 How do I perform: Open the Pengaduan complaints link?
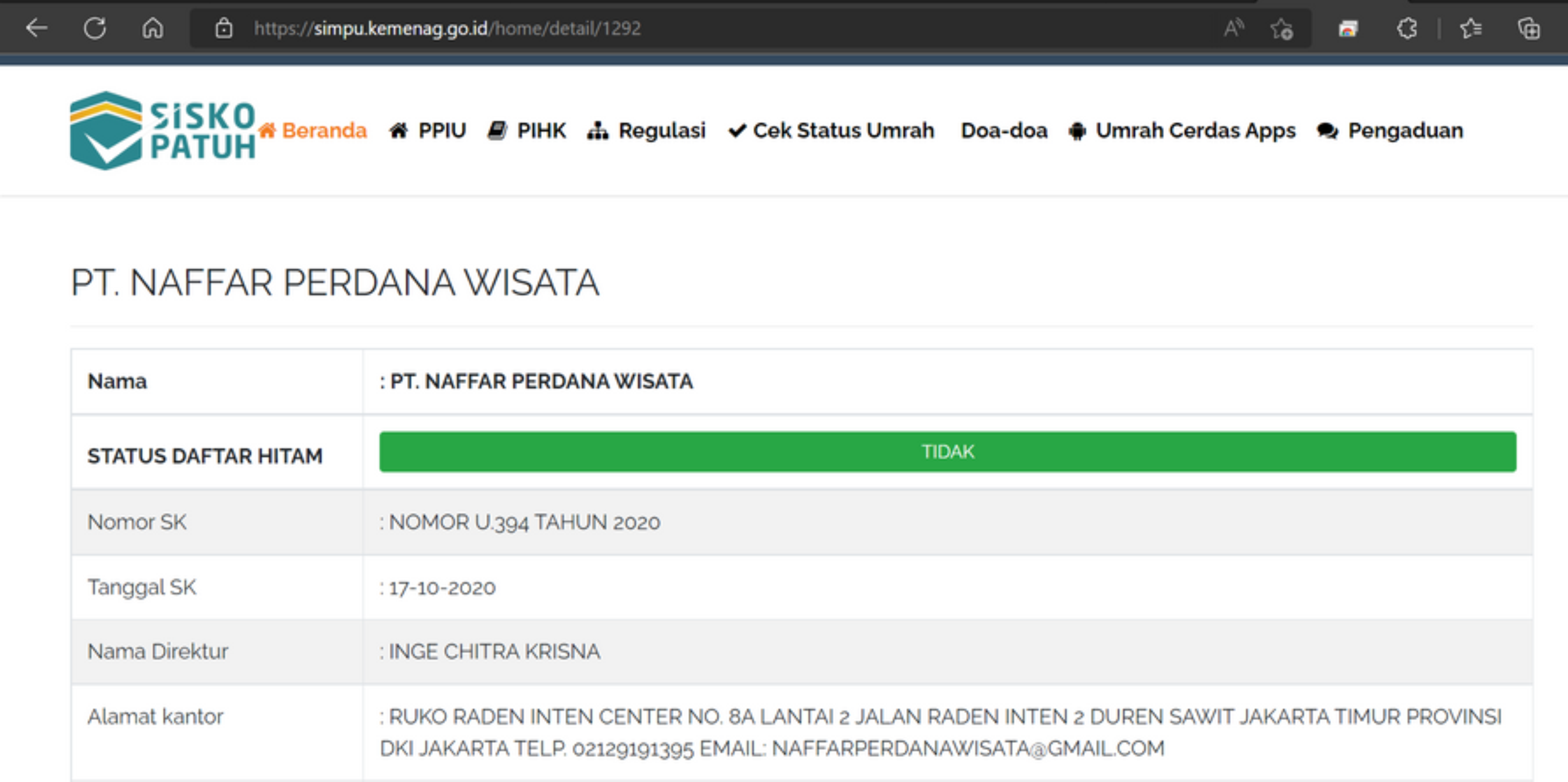click(1390, 130)
